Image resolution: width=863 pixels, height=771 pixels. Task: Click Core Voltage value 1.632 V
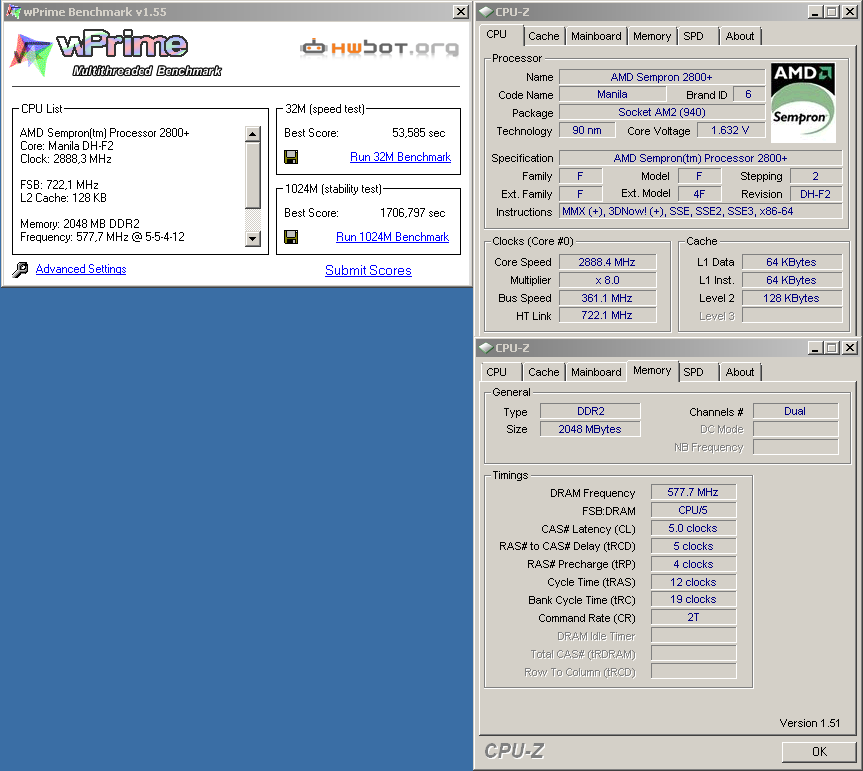click(x=730, y=130)
